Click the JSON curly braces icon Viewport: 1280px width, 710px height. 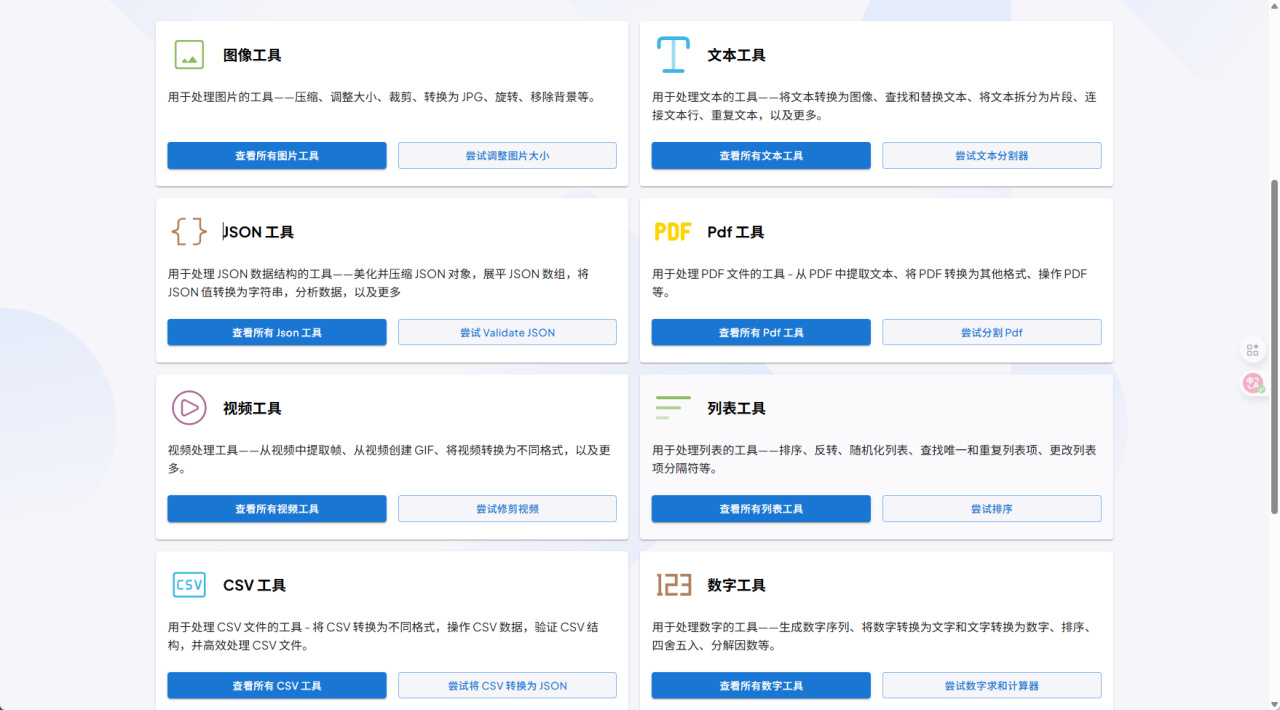tap(189, 232)
